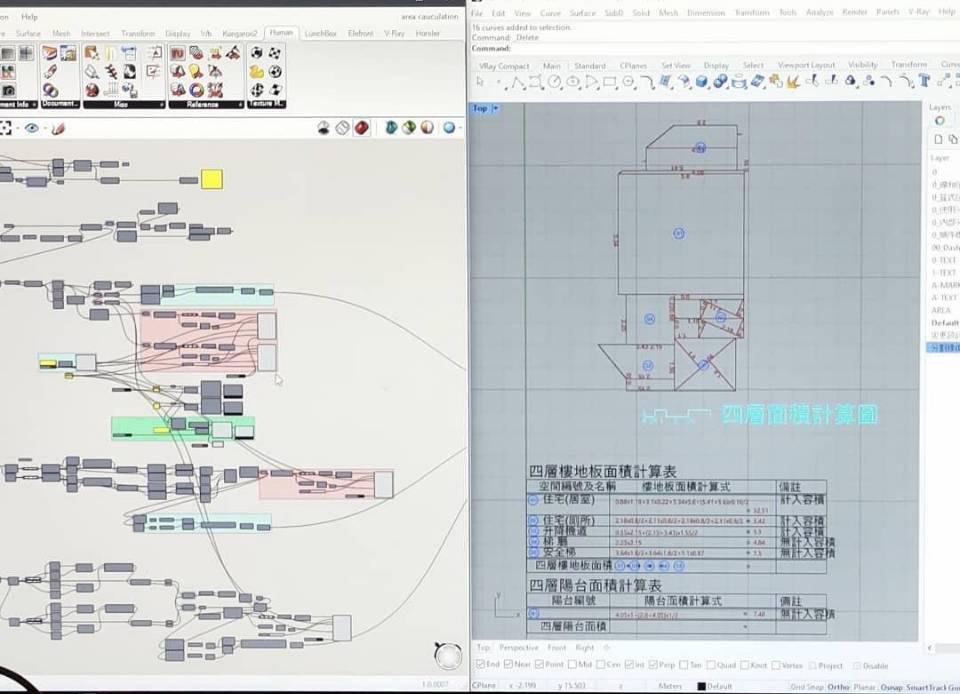Toggle the End osnap checkbox
Image resolution: width=960 pixels, height=694 pixels.
[x=481, y=665]
